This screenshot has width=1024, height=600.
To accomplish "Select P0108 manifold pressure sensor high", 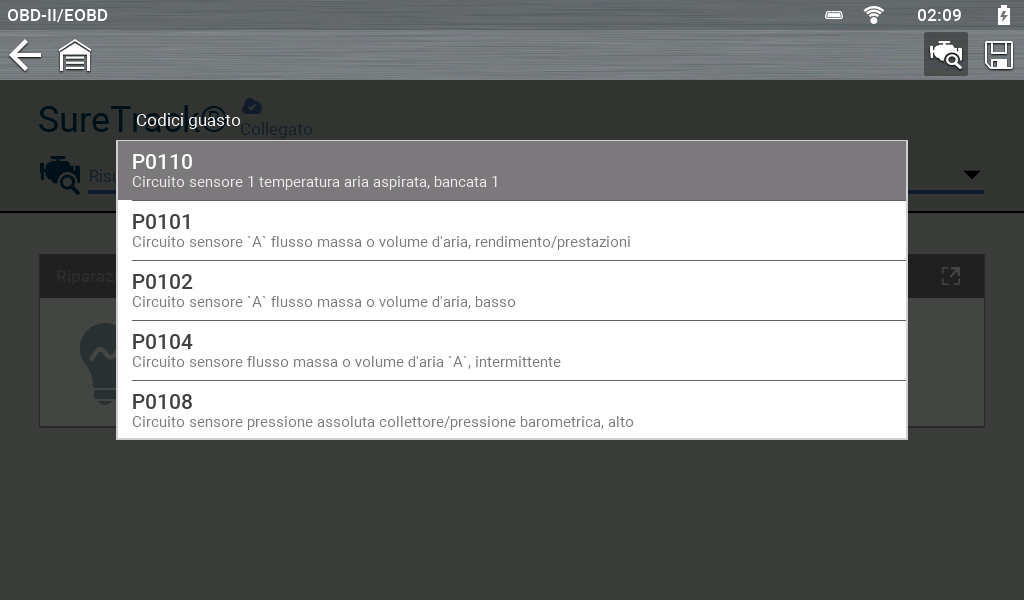I will point(511,411).
